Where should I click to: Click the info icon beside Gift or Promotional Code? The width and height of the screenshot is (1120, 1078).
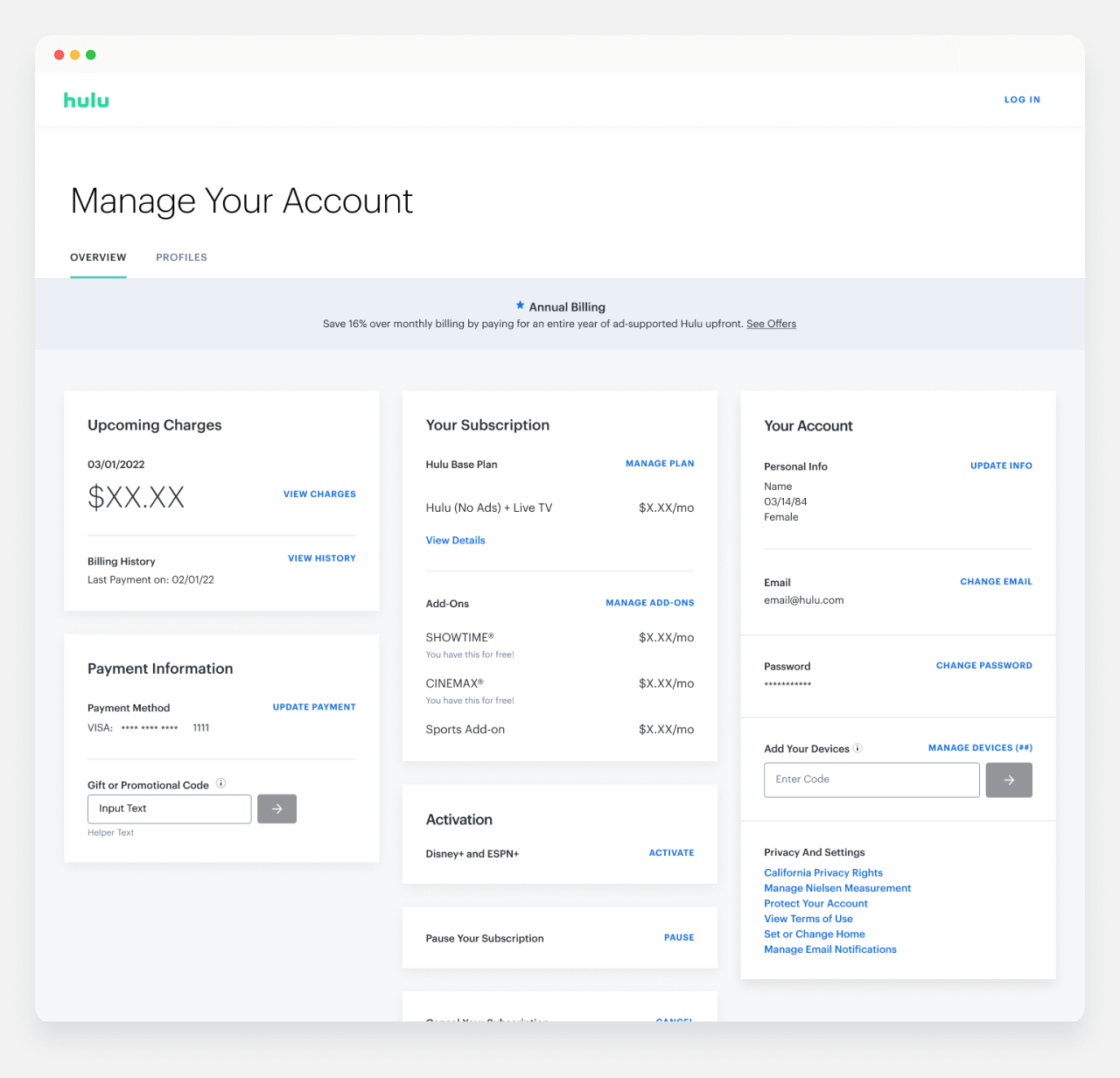click(221, 783)
